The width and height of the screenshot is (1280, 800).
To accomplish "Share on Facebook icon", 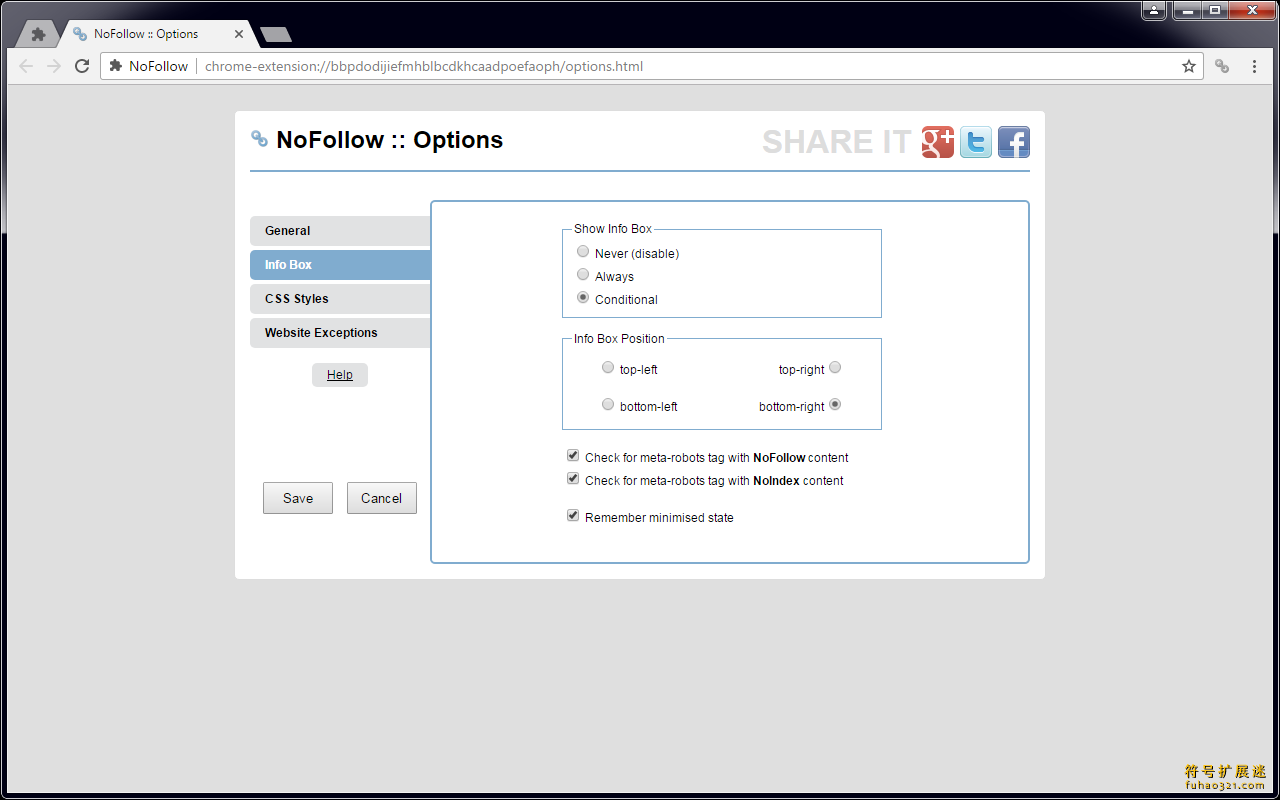I will pos(1014,142).
